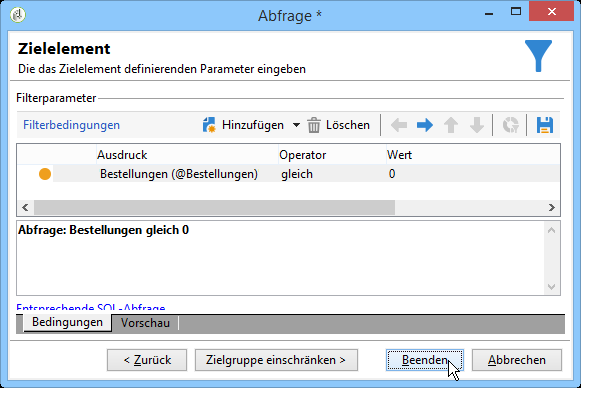Switch to the Vorschau tab
The height and width of the screenshot is (407, 600).
click(145, 323)
